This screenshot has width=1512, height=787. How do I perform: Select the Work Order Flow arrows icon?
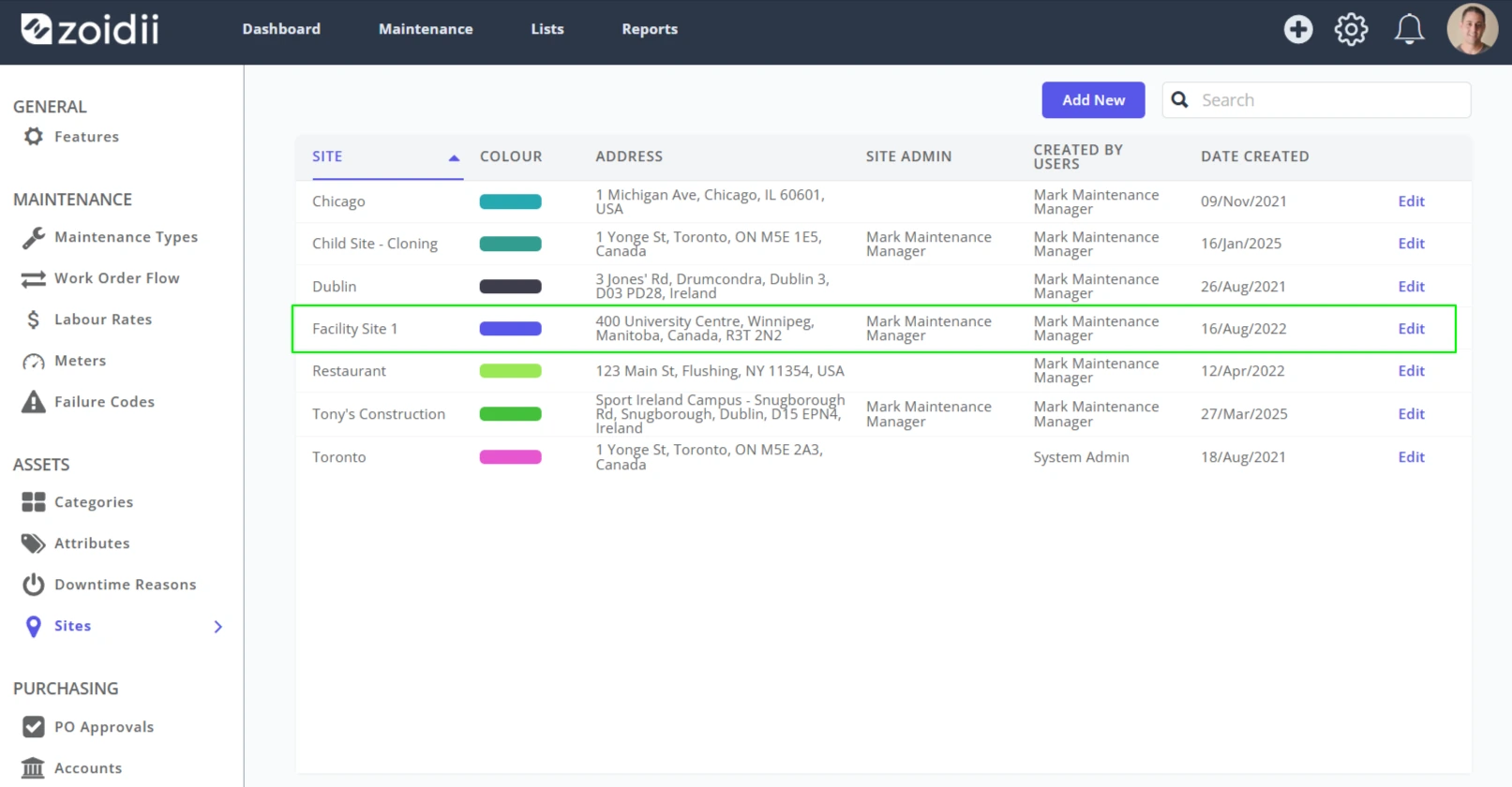34,278
